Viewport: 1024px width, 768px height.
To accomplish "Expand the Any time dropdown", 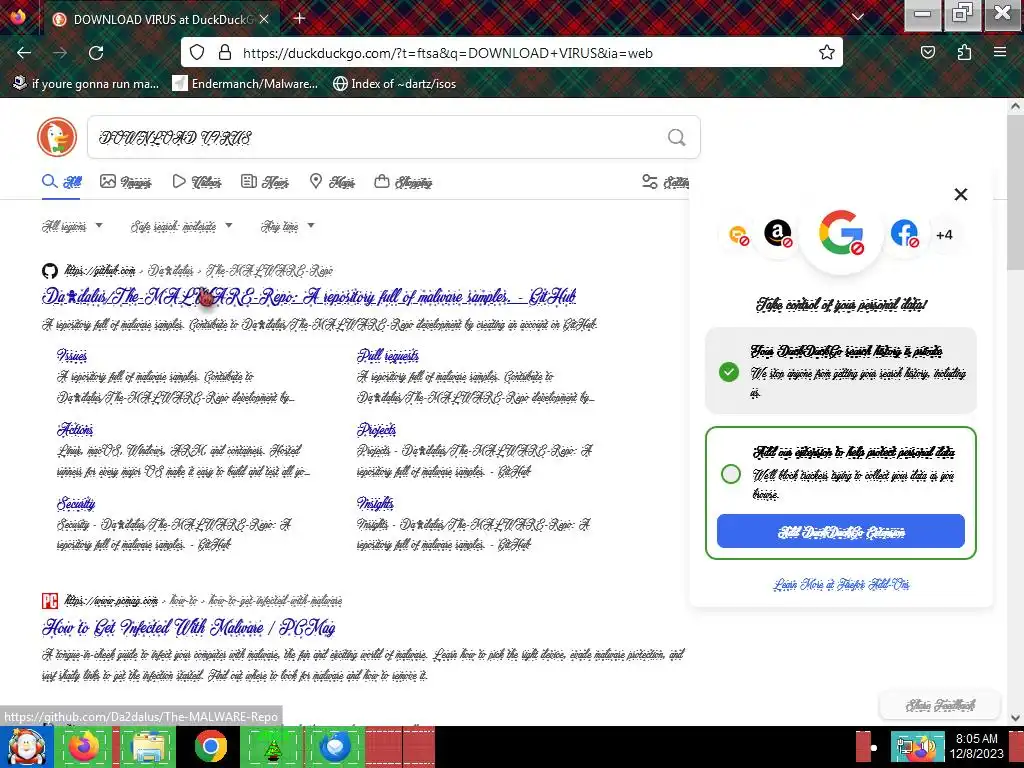I will point(287,226).
